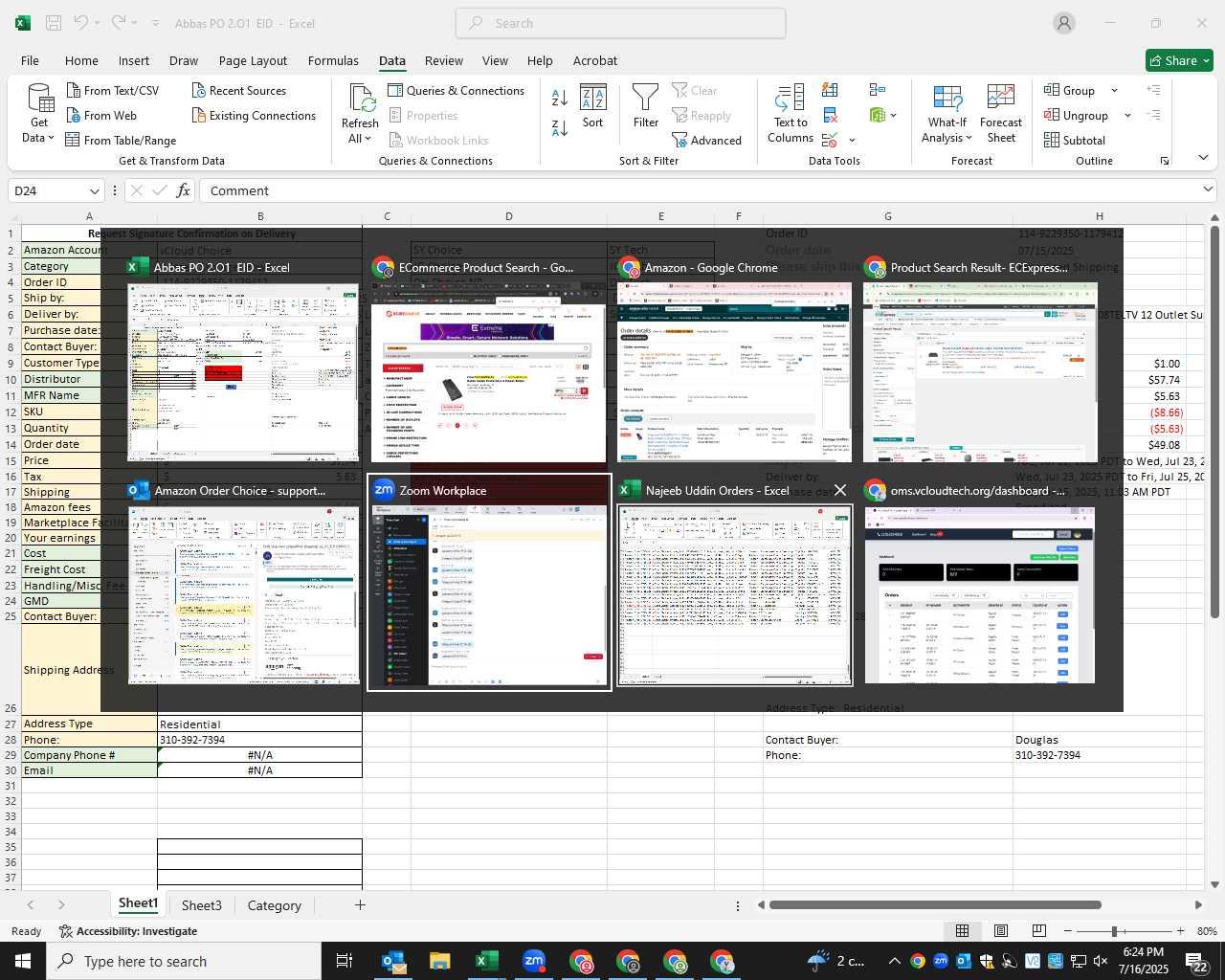Click the vertical scrollbar thumb

coord(1215,421)
